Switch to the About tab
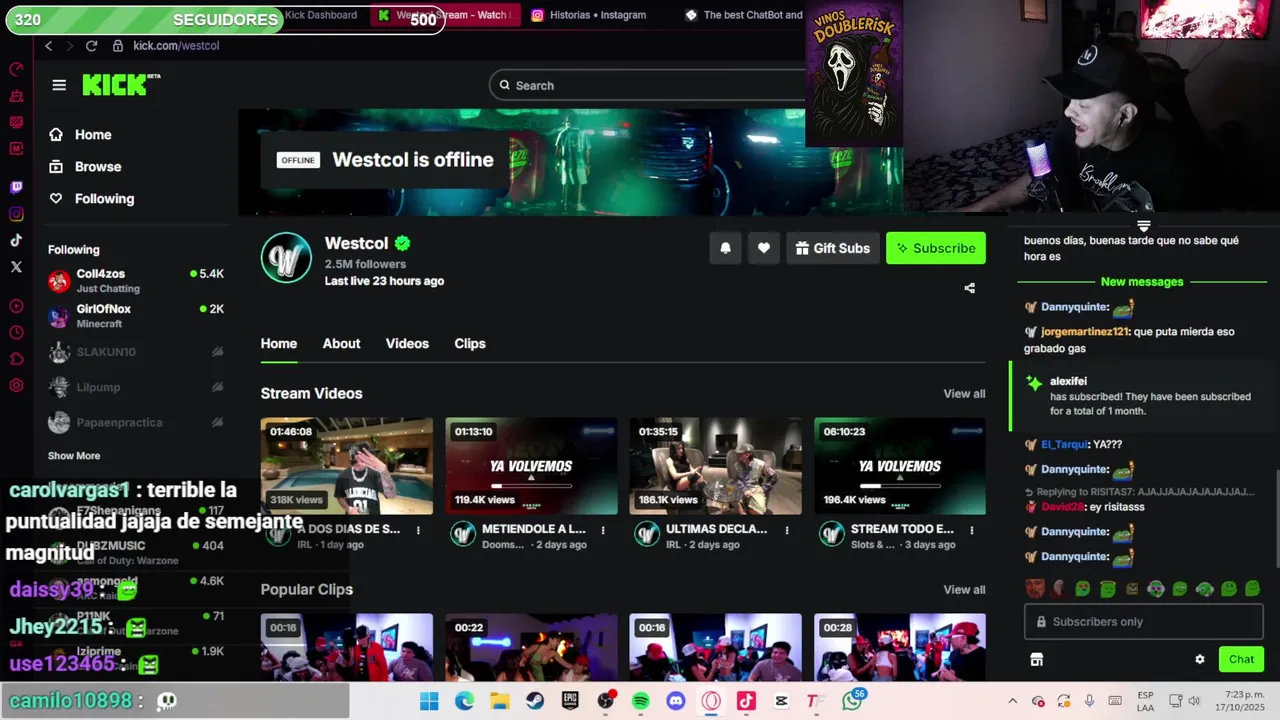Viewport: 1280px width, 720px height. 341,344
